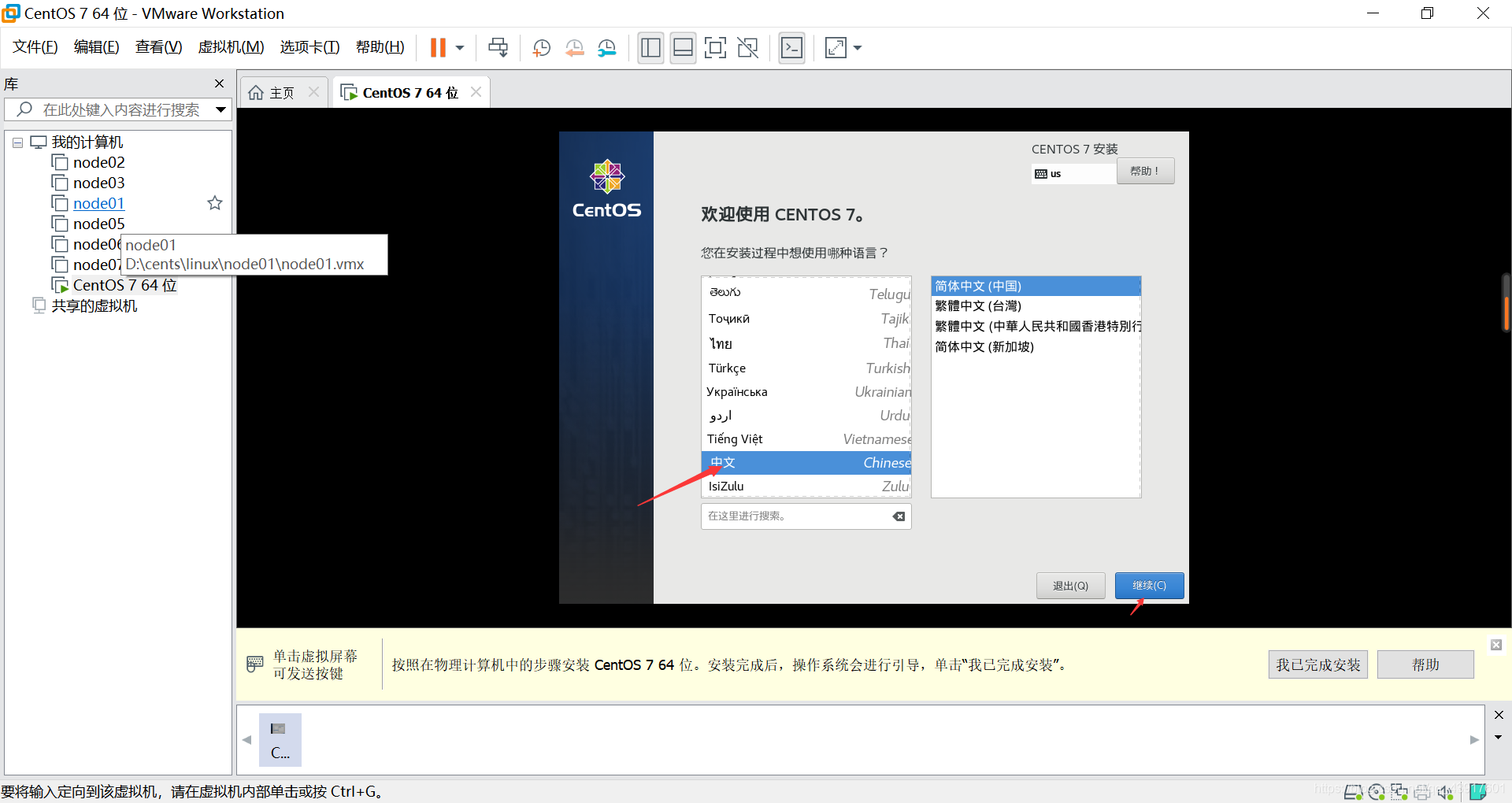Revert the VM to its previous snapshot

574,48
